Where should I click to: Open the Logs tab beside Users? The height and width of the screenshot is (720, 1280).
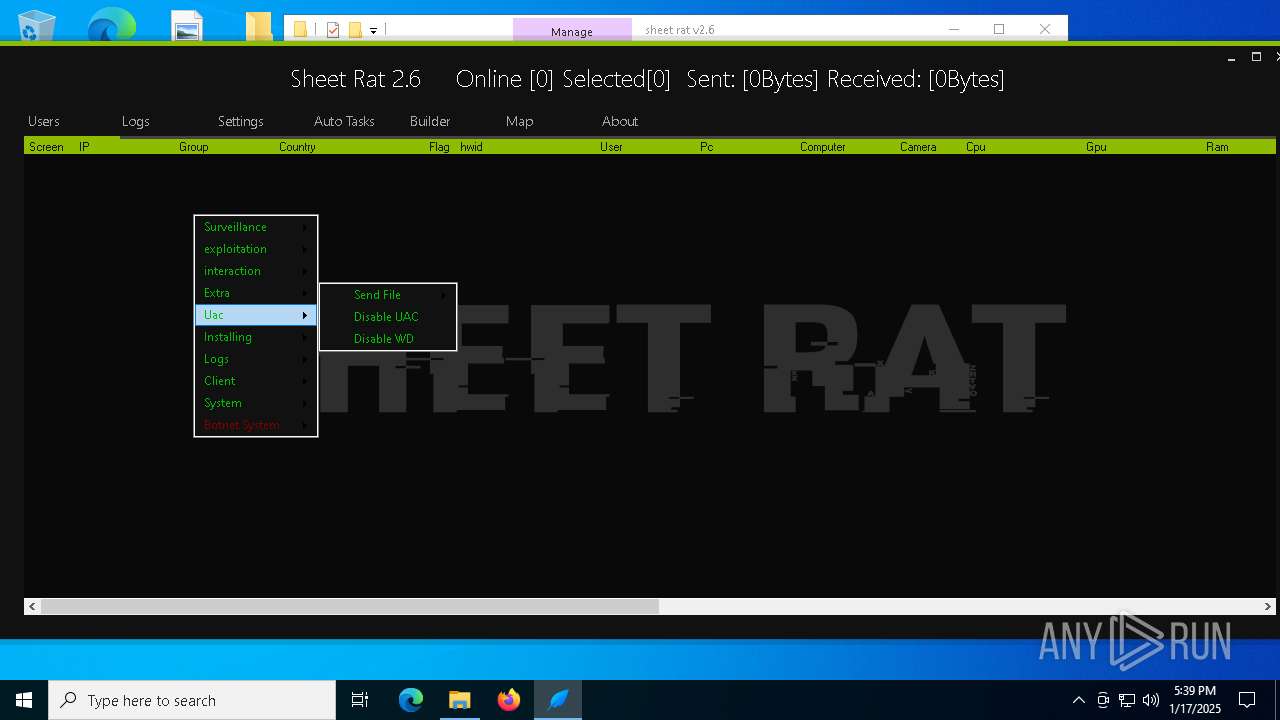coord(136,121)
